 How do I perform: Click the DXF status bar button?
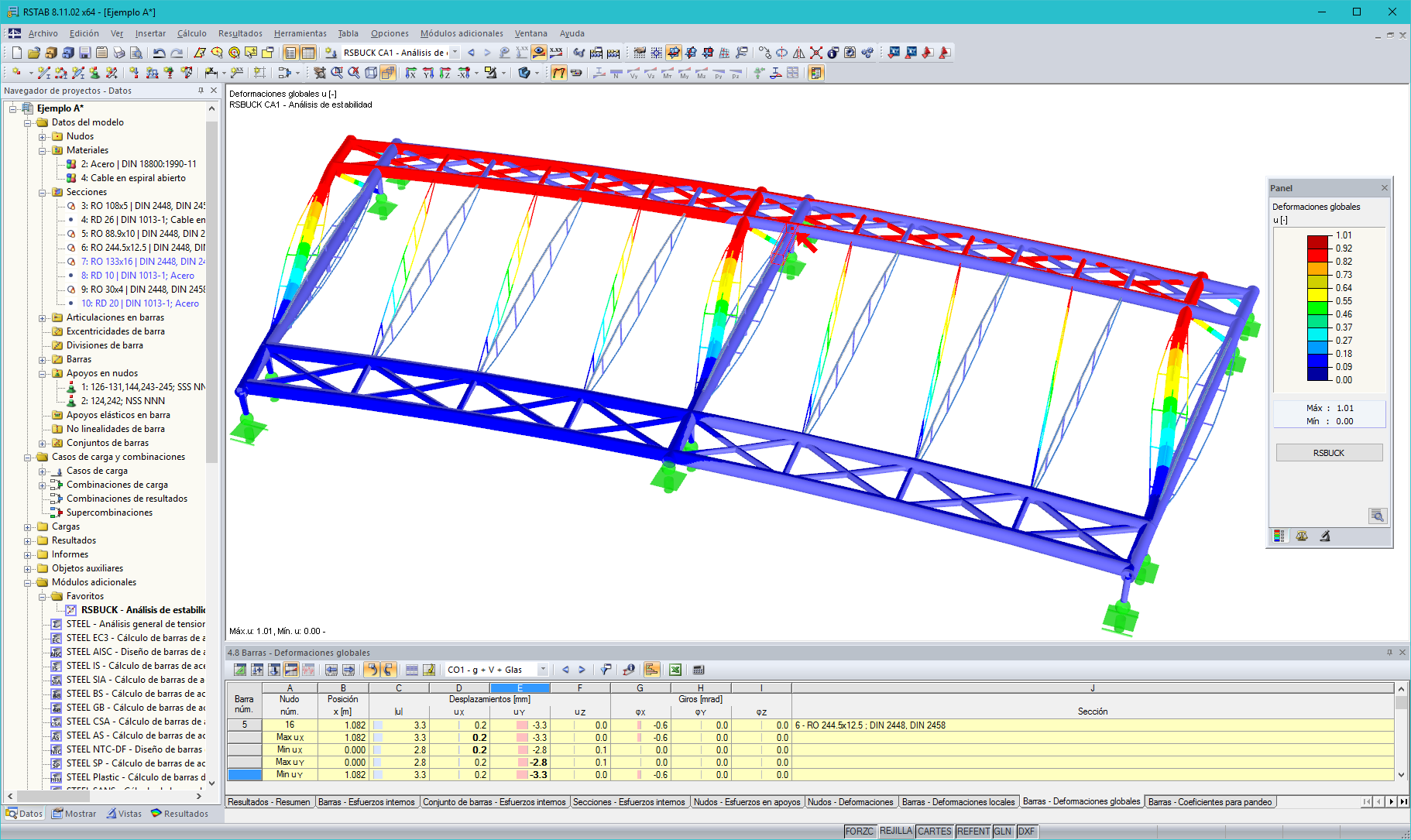1026,831
